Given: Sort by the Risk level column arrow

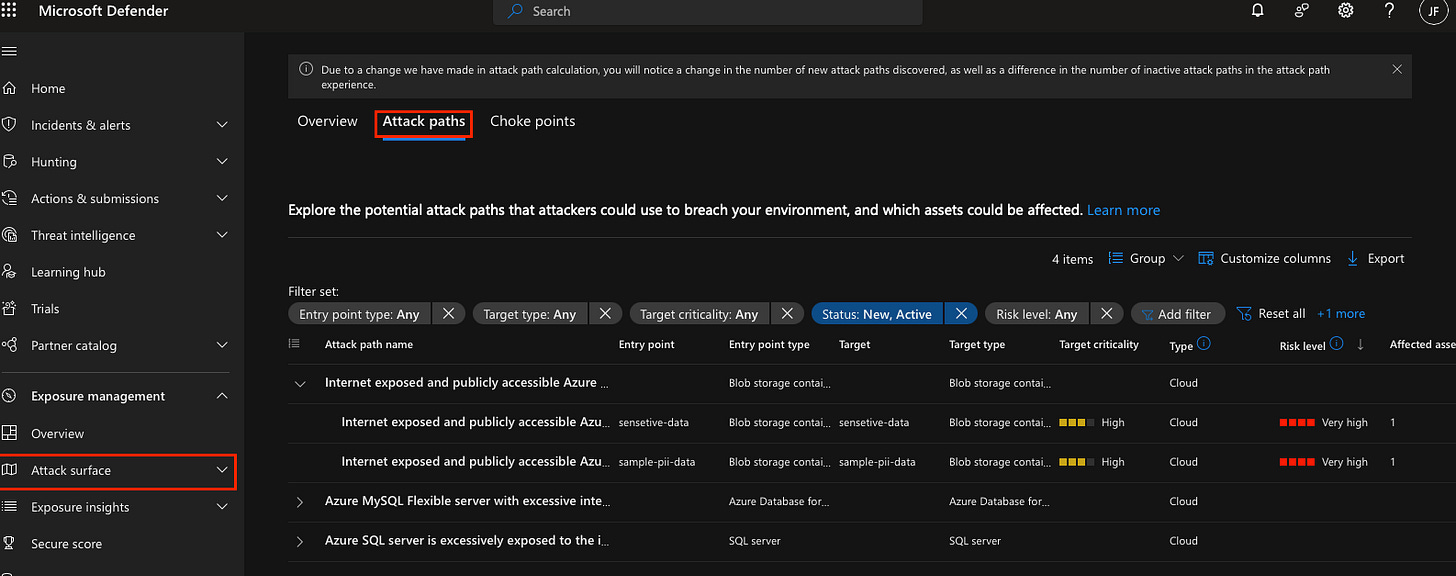Looking at the screenshot, I should 1360,344.
